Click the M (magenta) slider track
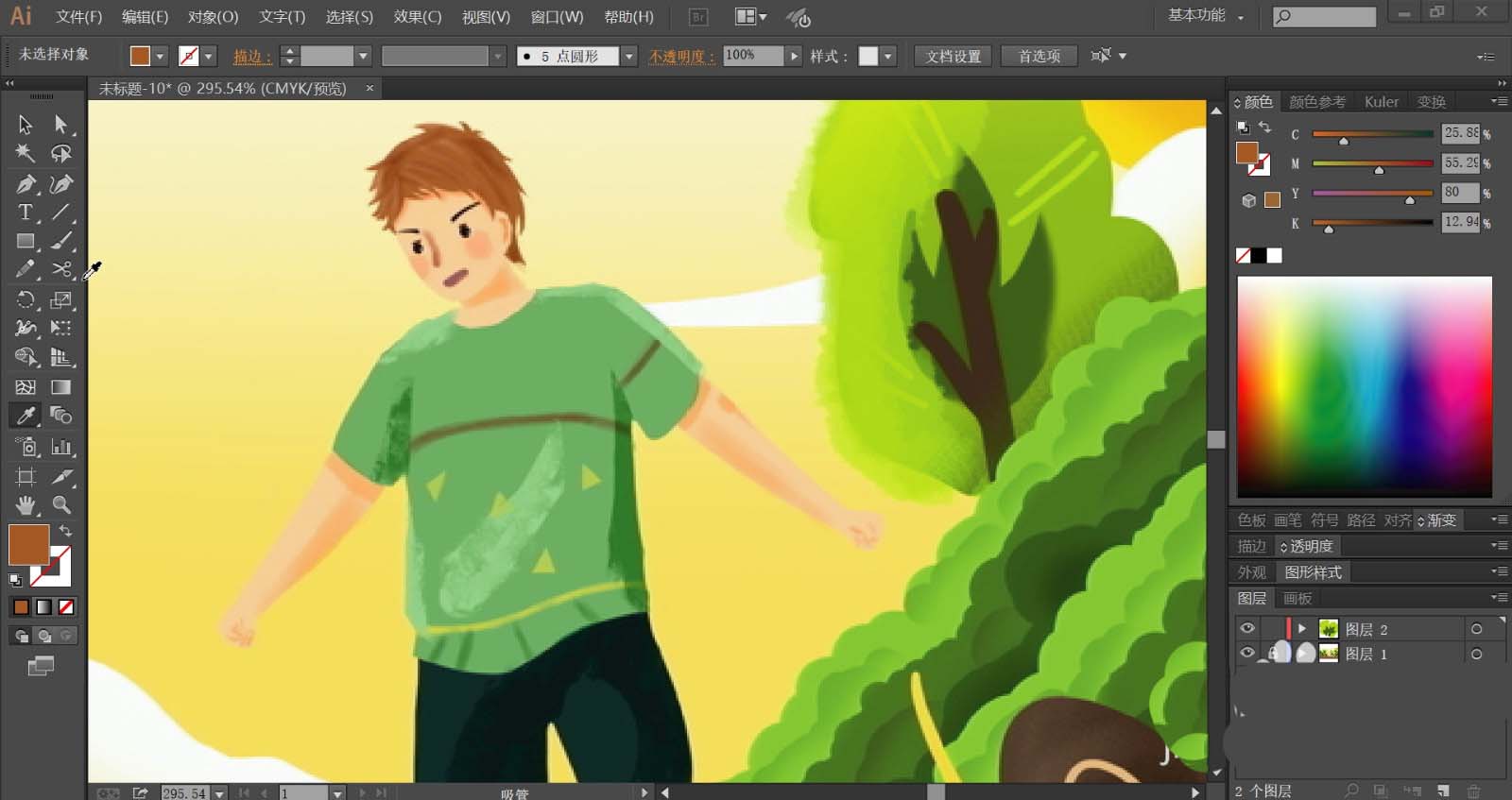Viewport: 1512px width, 800px height. pos(1372,163)
